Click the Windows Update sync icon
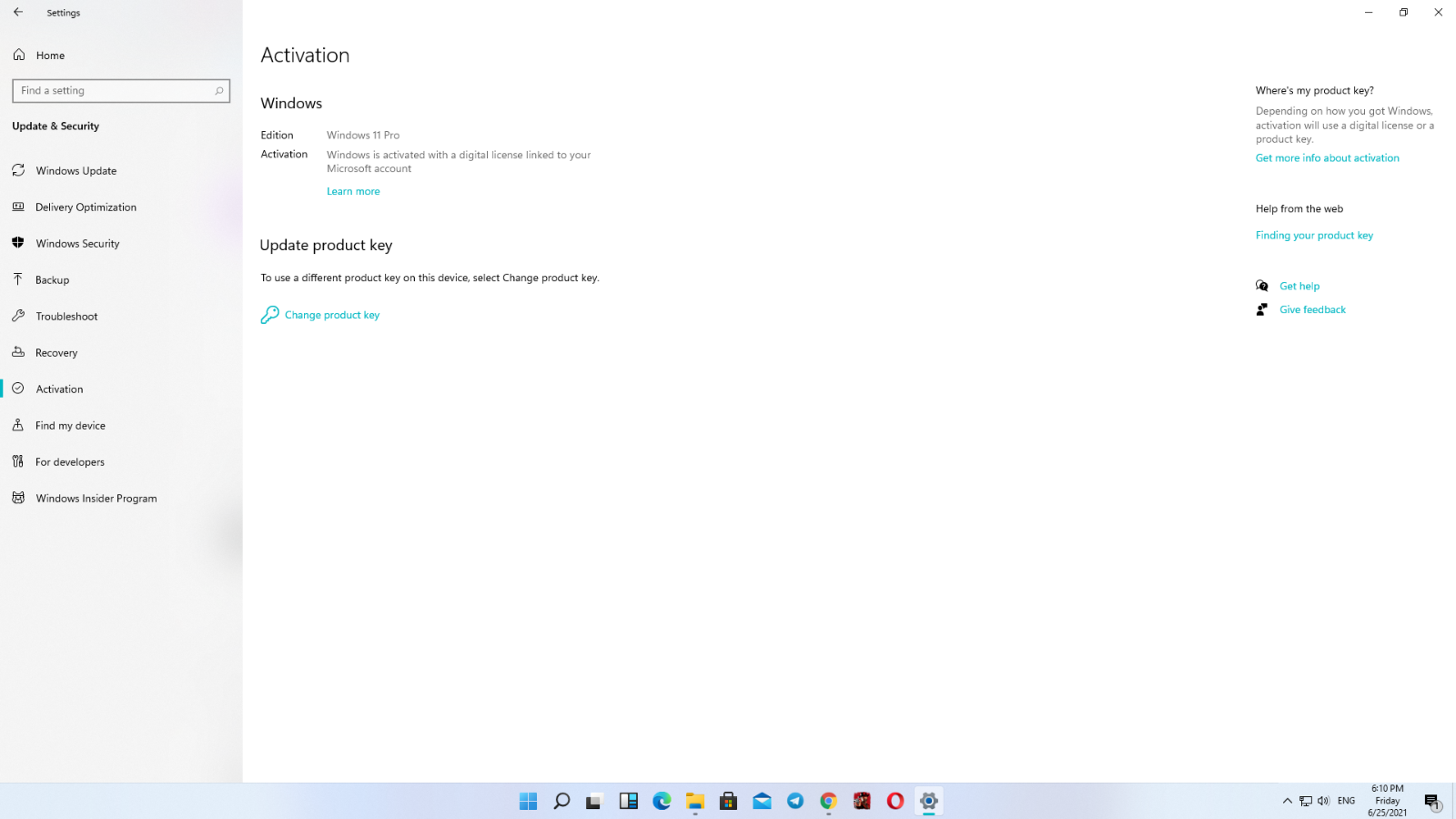 coord(18,170)
